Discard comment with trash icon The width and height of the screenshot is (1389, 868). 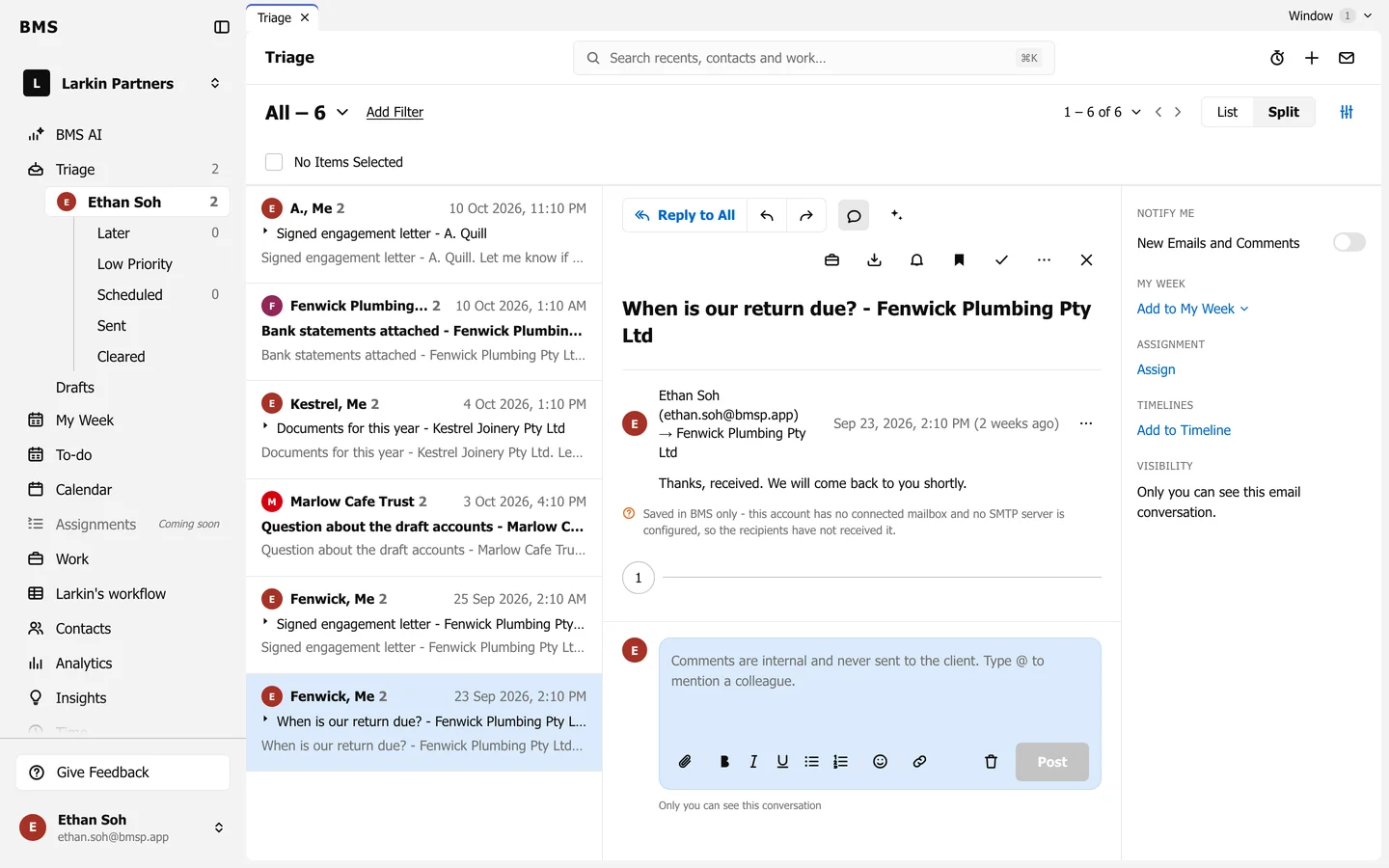[991, 762]
